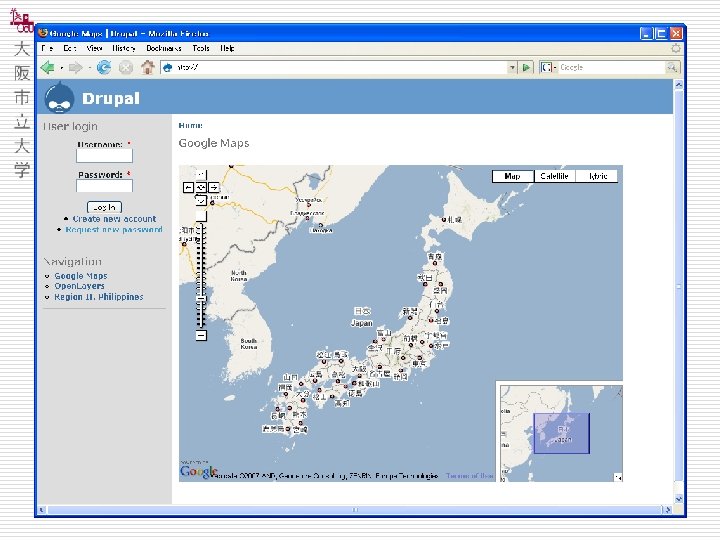Go to the Home page icon
Image resolution: width=720 pixels, height=540 pixels.
pyautogui.click(x=147, y=68)
